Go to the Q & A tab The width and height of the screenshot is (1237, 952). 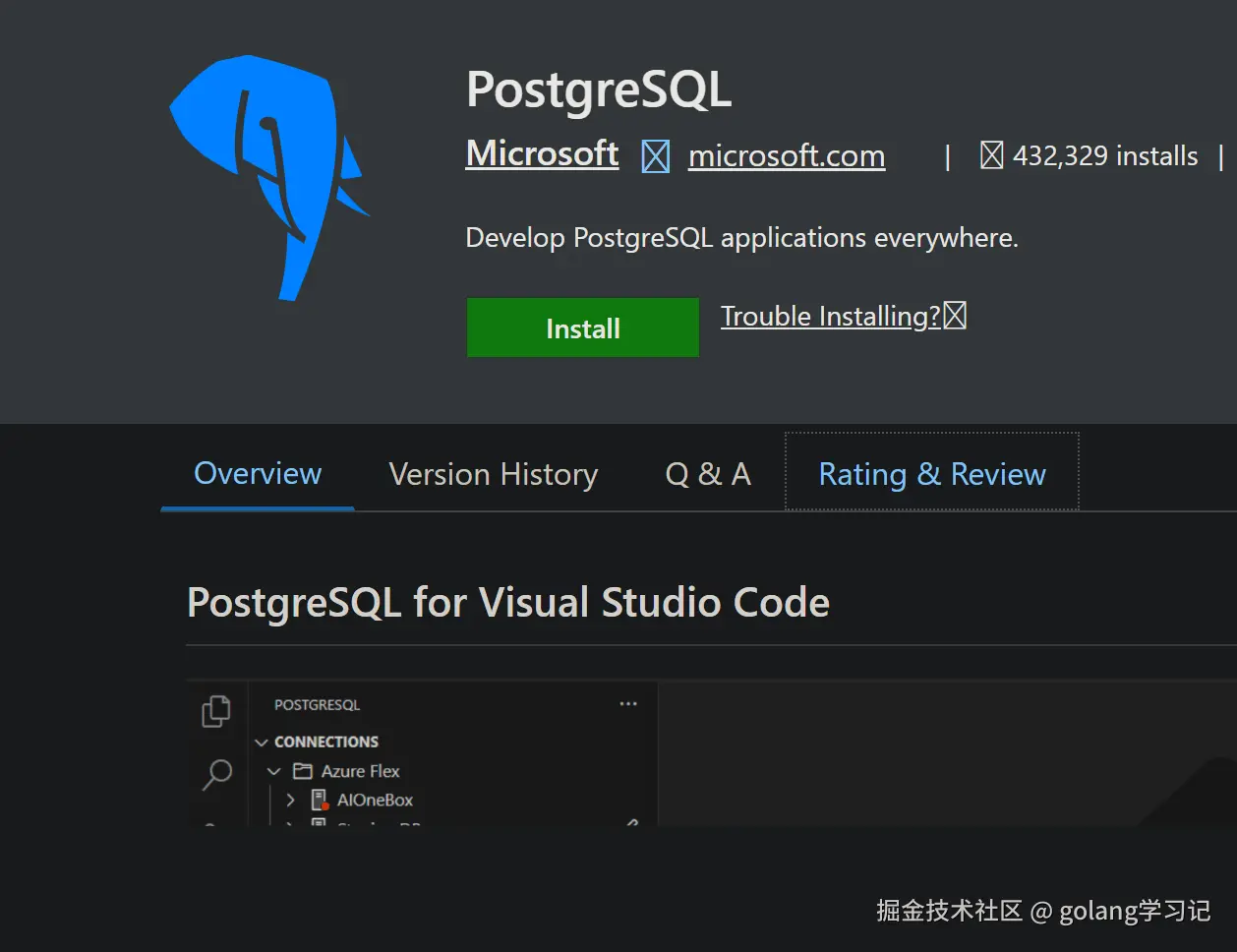708,475
